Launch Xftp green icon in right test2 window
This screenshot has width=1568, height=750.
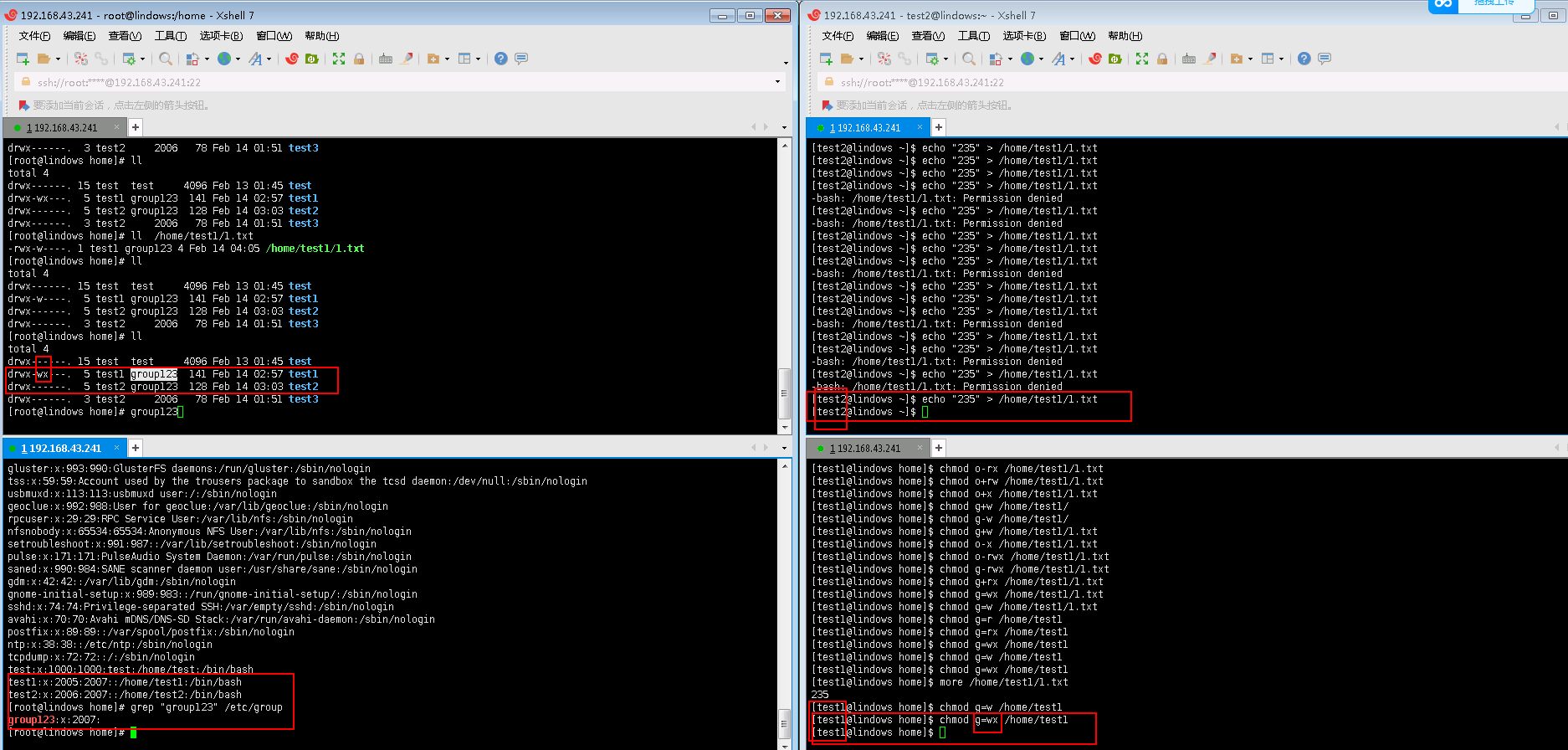[x=1115, y=59]
